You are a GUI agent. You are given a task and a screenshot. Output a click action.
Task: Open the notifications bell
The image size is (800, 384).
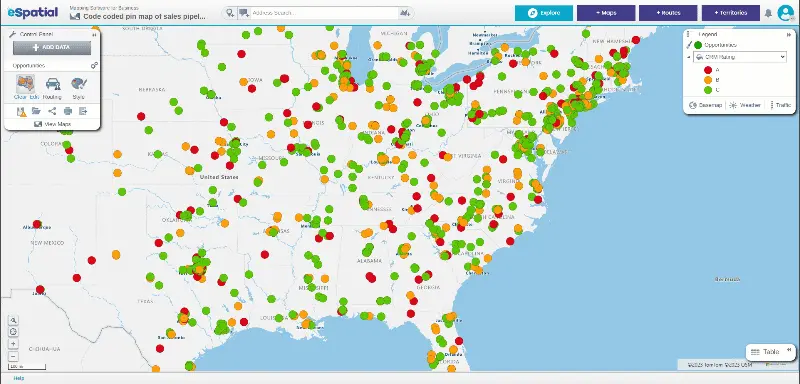(x=768, y=13)
